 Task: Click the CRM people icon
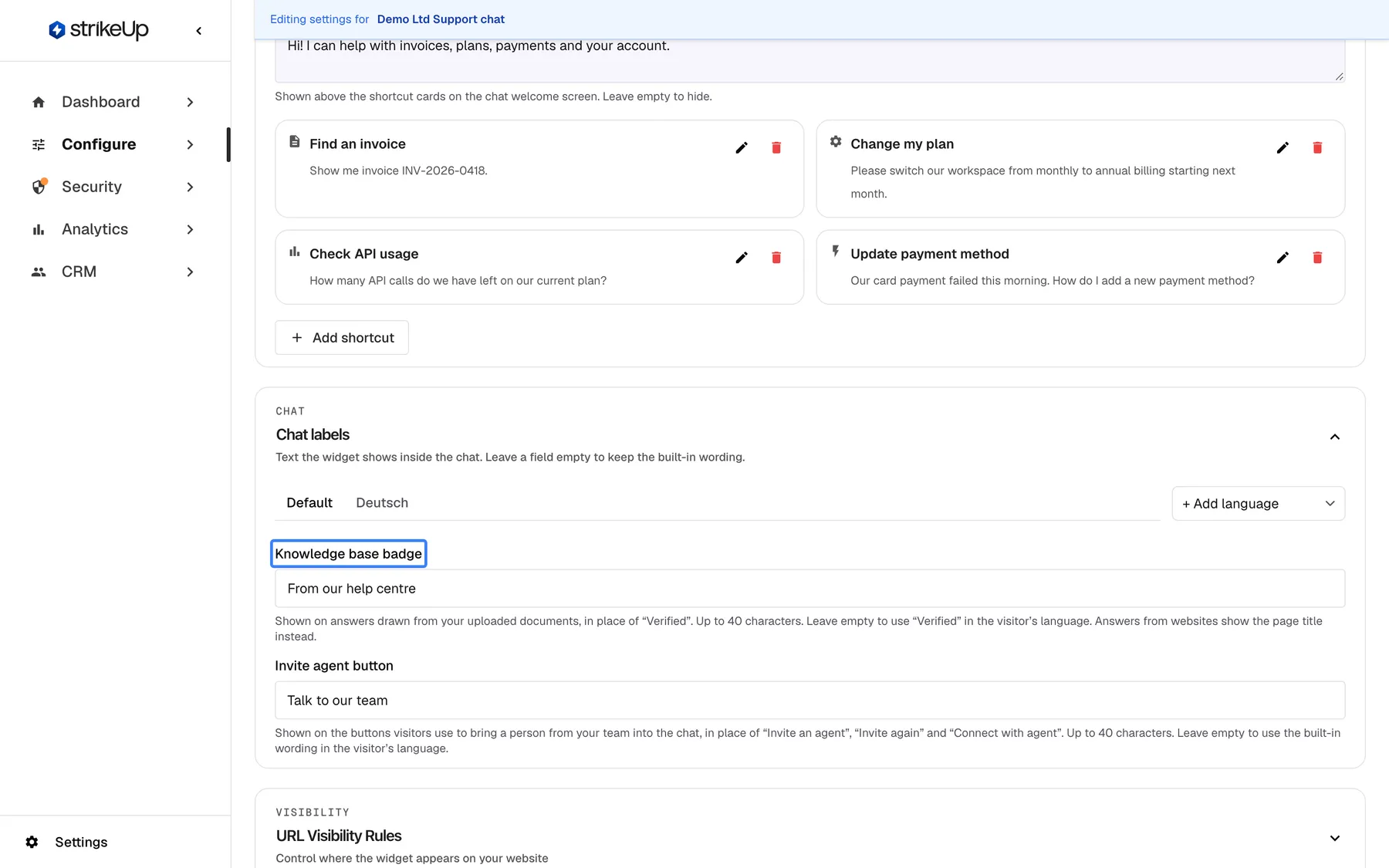click(x=39, y=272)
